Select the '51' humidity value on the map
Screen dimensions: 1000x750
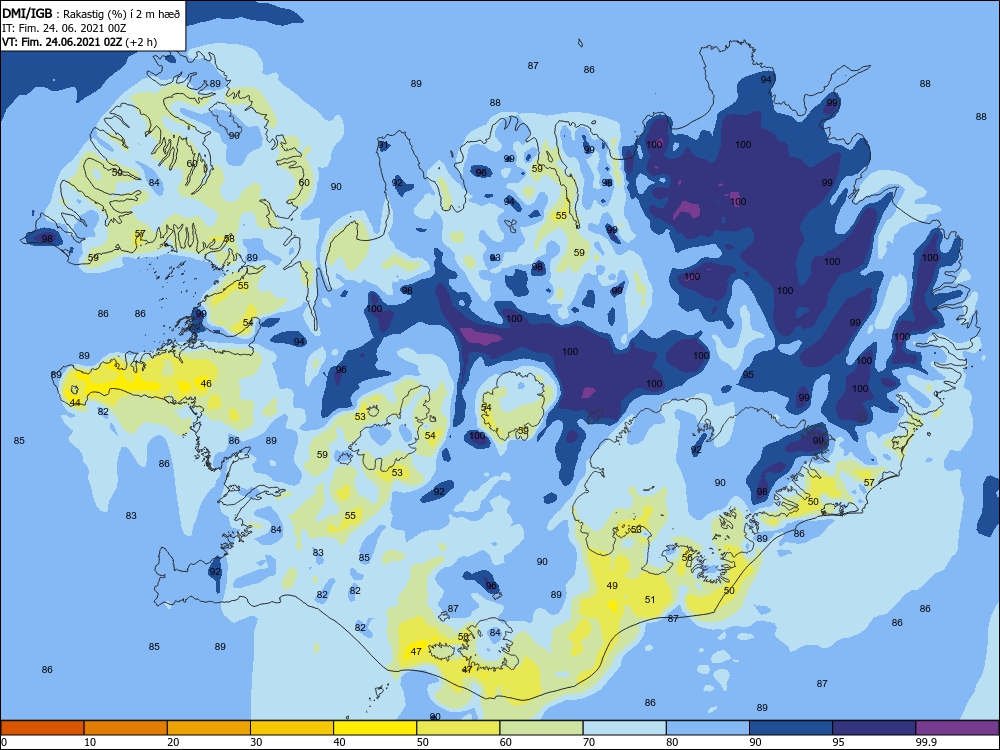click(x=650, y=599)
